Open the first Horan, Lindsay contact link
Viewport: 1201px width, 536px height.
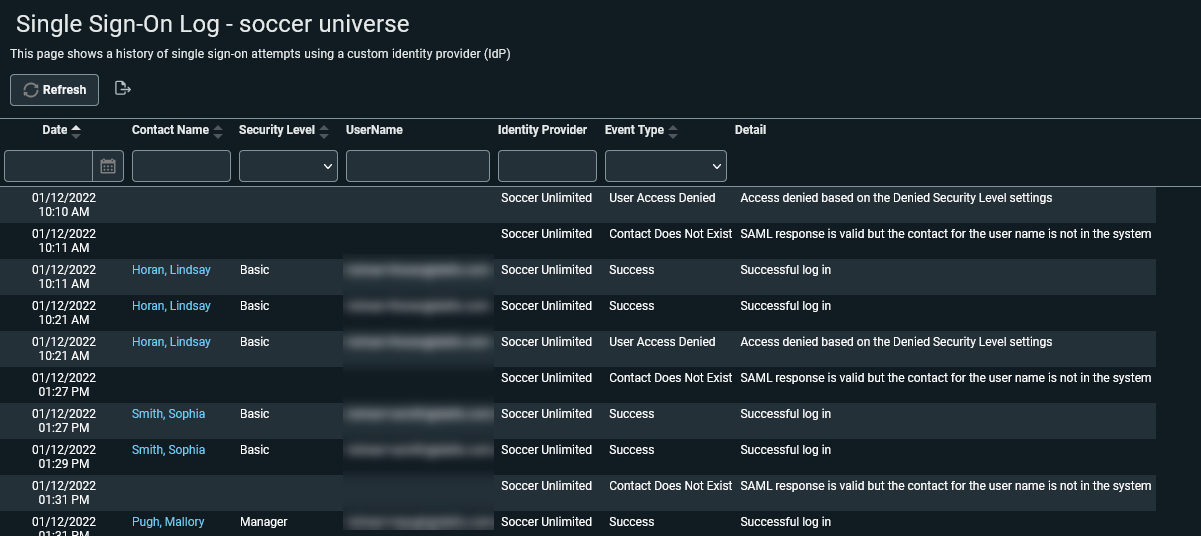coord(171,270)
